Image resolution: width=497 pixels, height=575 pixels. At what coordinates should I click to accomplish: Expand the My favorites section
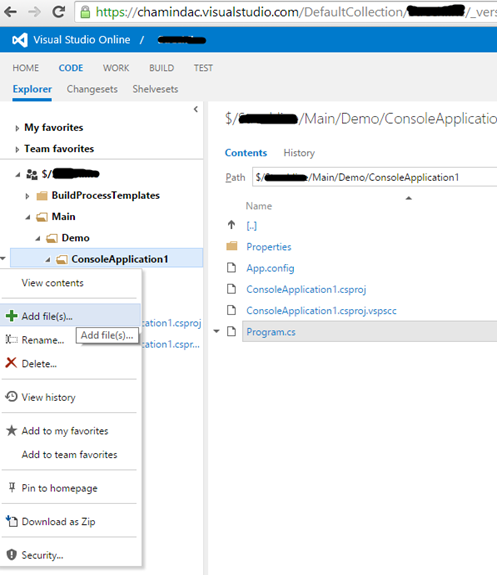pyautogui.click(x=17, y=128)
